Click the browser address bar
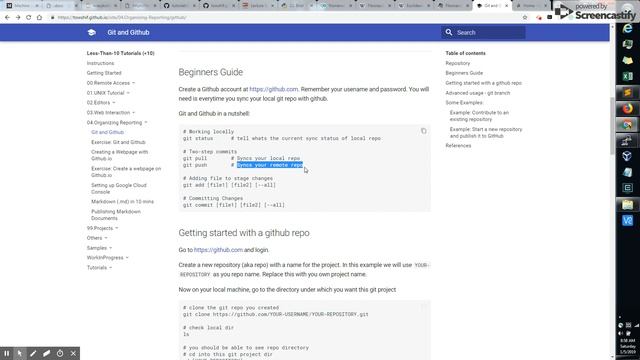 coord(286,18)
